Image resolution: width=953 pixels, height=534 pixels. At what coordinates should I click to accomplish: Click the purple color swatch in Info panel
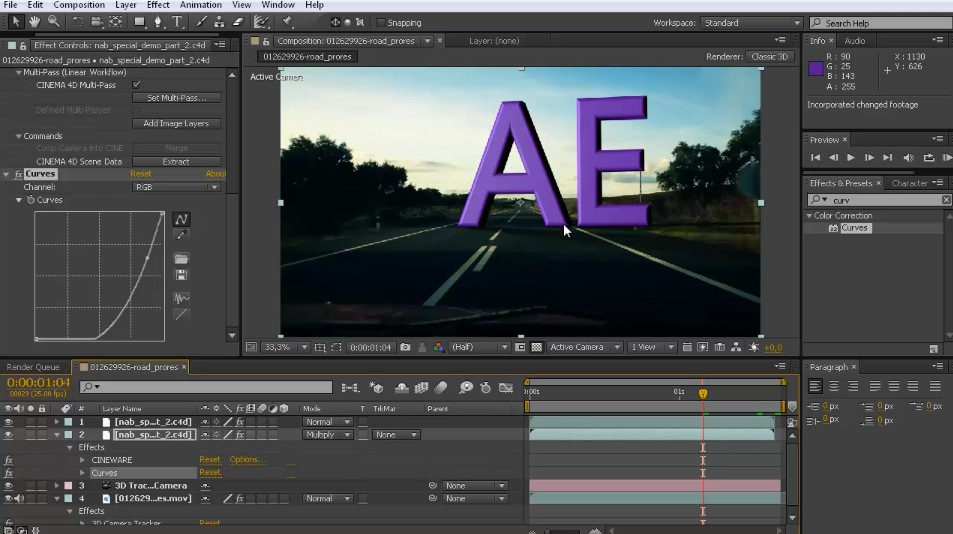click(x=816, y=69)
